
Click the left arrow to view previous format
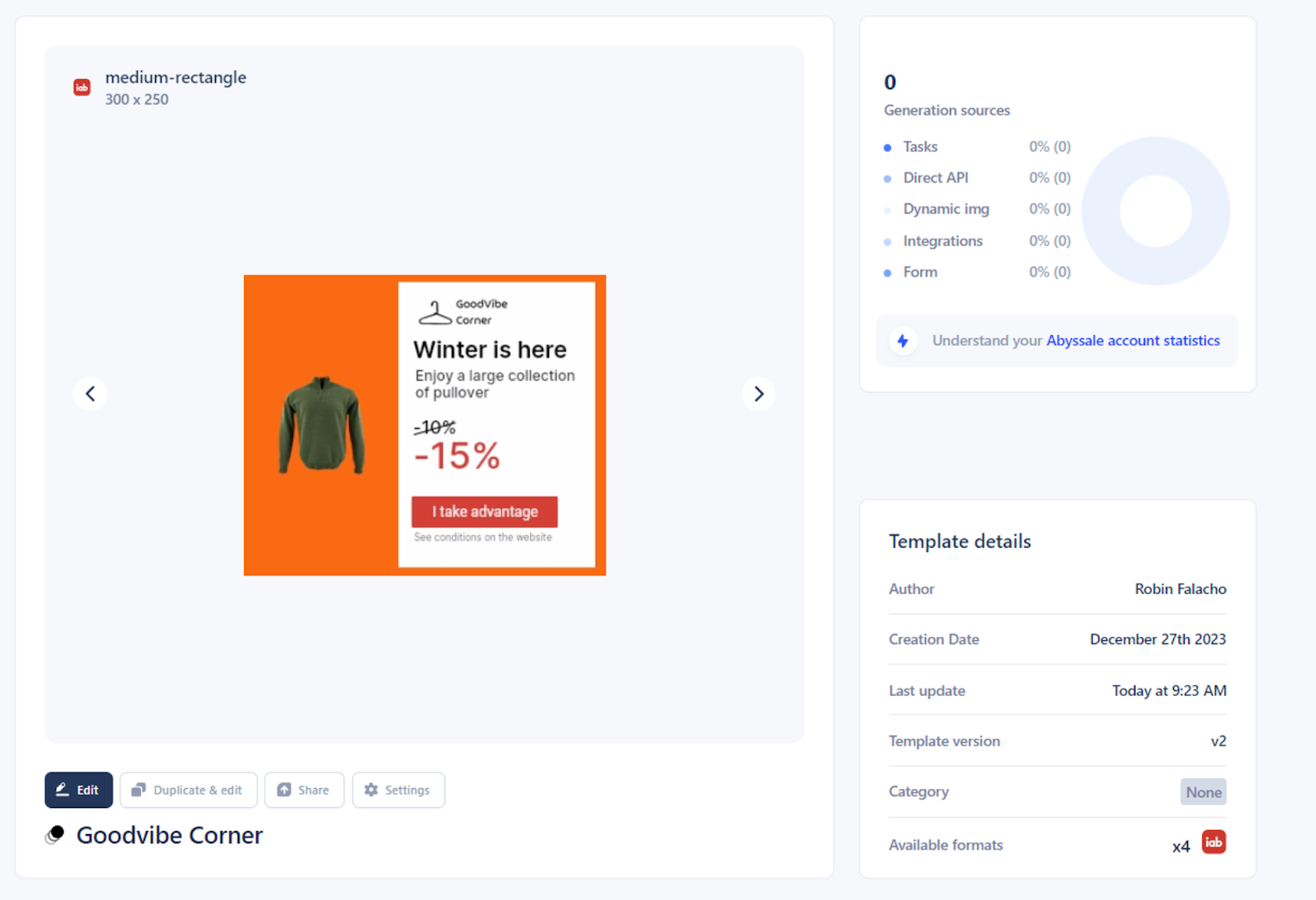point(90,393)
